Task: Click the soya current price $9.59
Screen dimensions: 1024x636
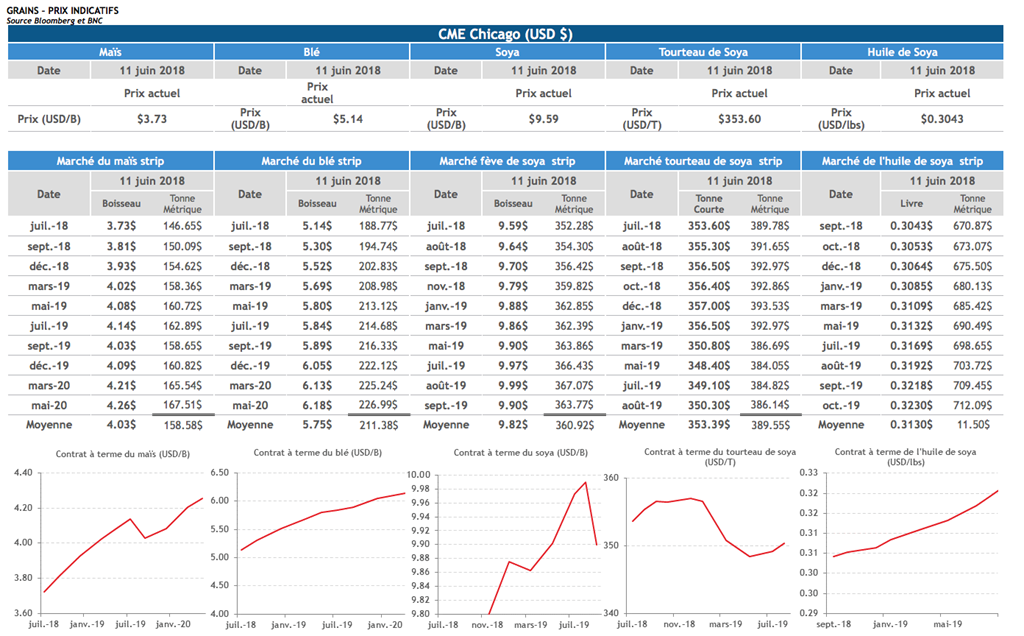Action: (x=543, y=119)
